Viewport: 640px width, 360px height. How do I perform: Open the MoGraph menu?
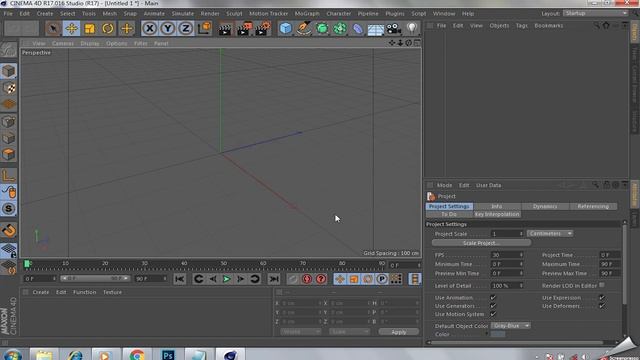pos(307,13)
